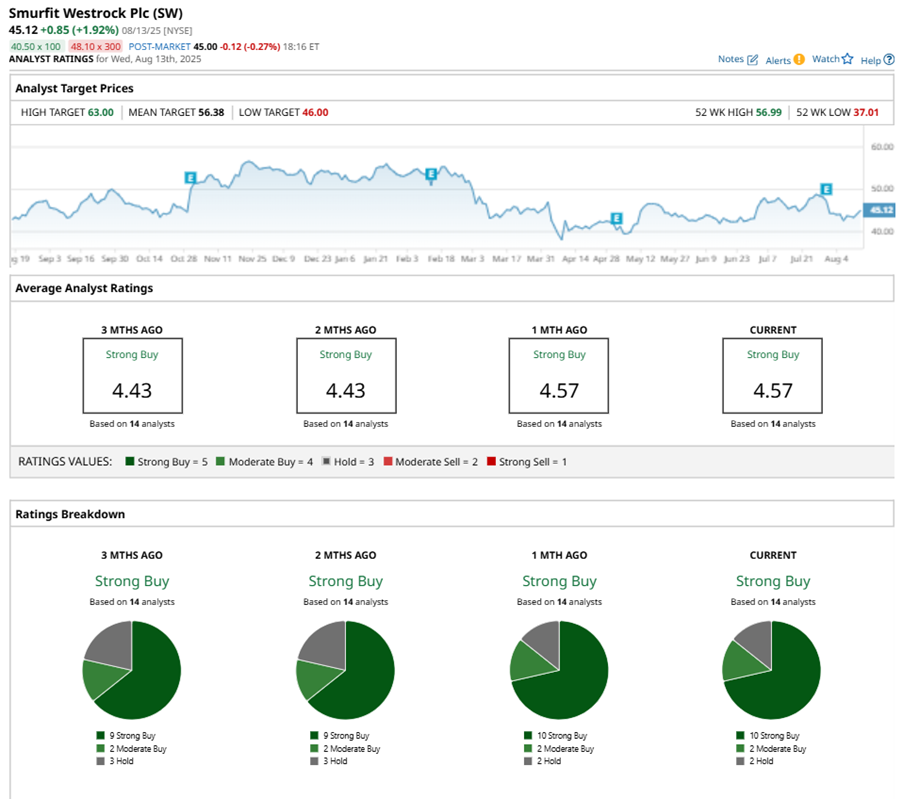Click the Hold = 3 legend swatch
The image size is (903, 799).
(326, 461)
